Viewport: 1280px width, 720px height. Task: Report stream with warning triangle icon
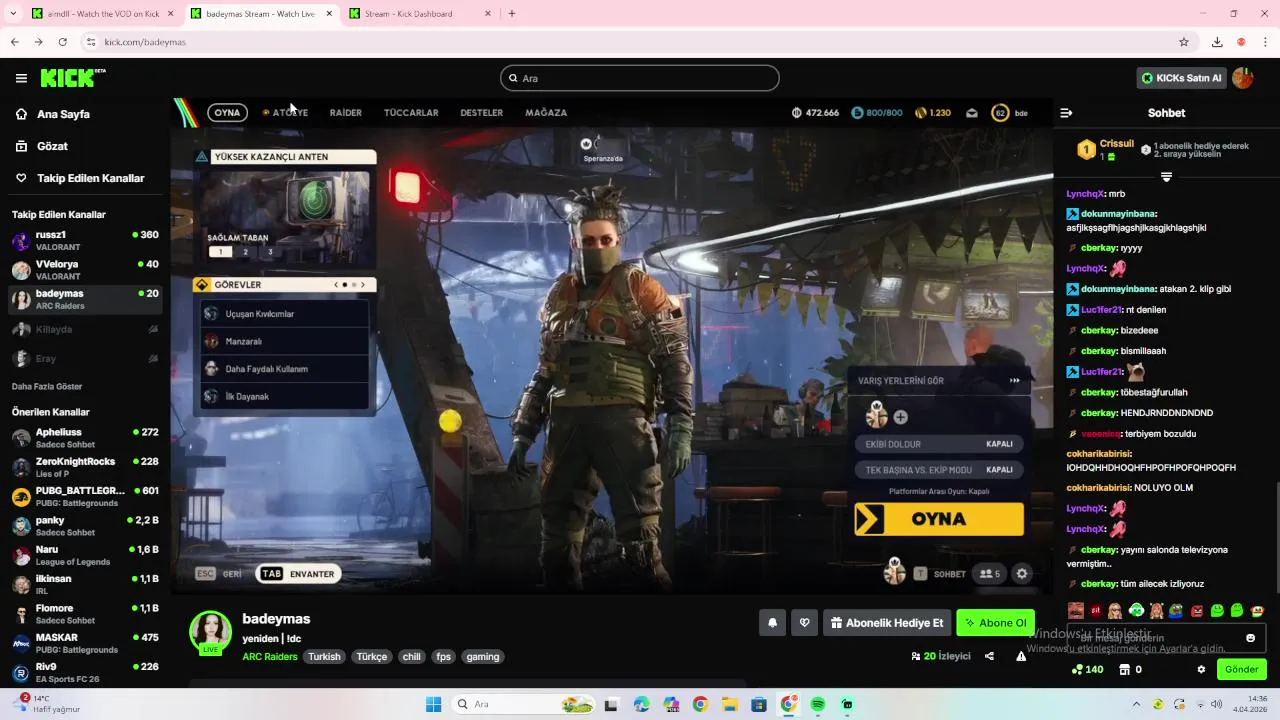(1021, 656)
